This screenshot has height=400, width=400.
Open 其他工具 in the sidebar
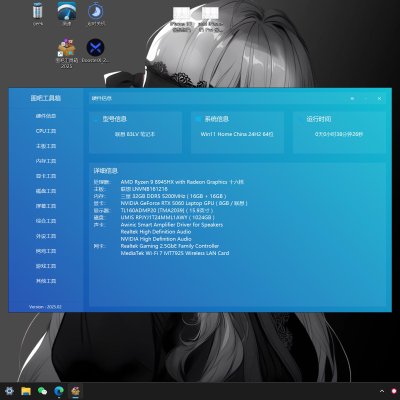(x=46, y=281)
